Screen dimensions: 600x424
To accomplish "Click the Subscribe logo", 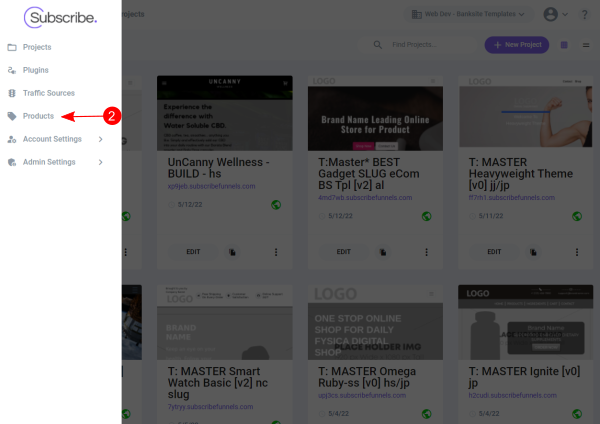I will (x=61, y=17).
